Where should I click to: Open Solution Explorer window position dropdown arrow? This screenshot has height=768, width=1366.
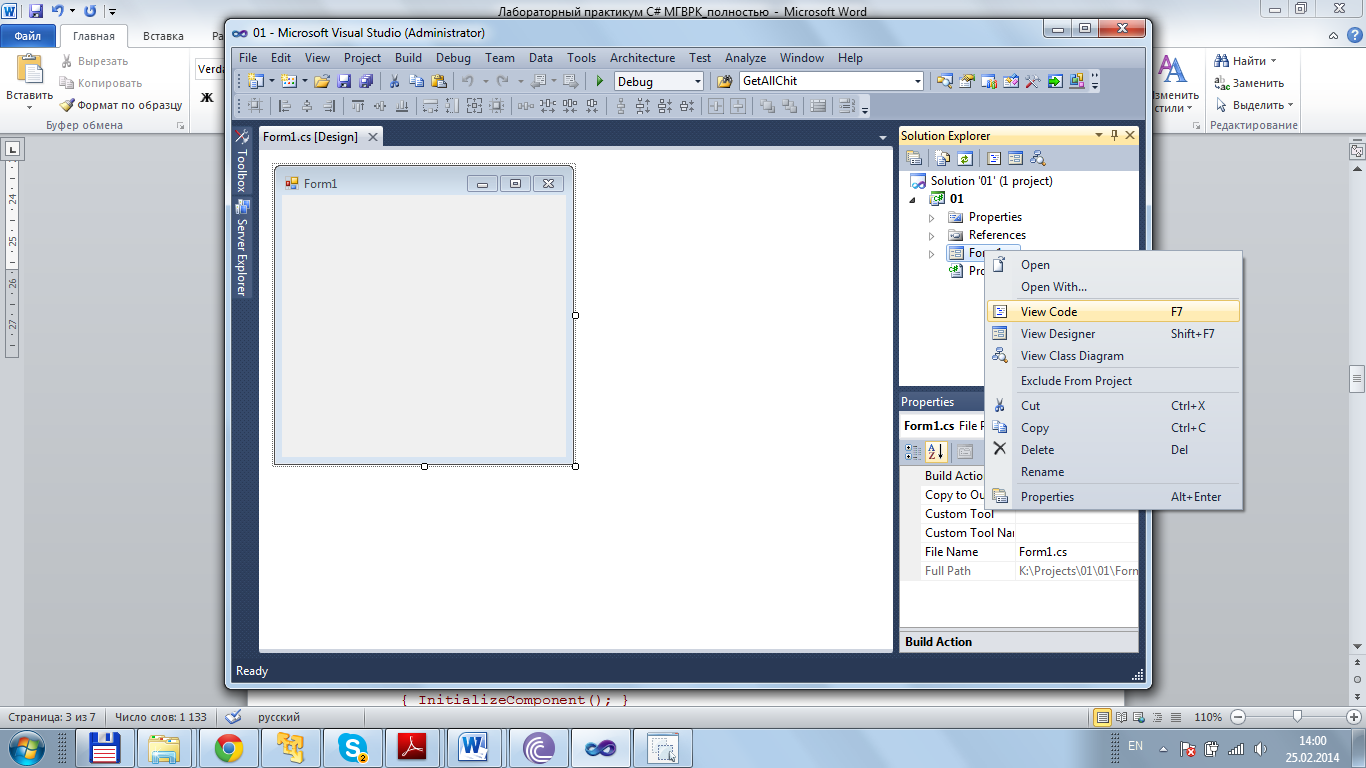[1099, 135]
